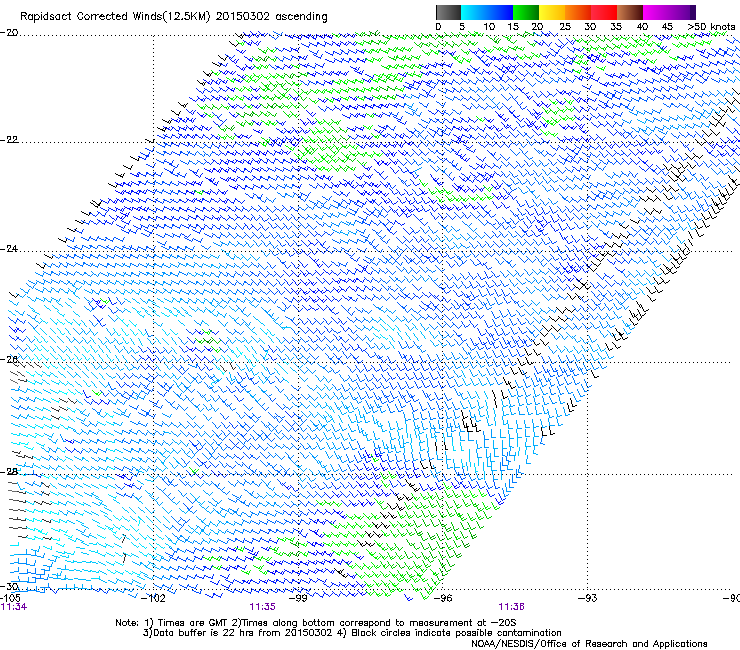Click the '-26' latitude label

pyautogui.click(x=9, y=360)
